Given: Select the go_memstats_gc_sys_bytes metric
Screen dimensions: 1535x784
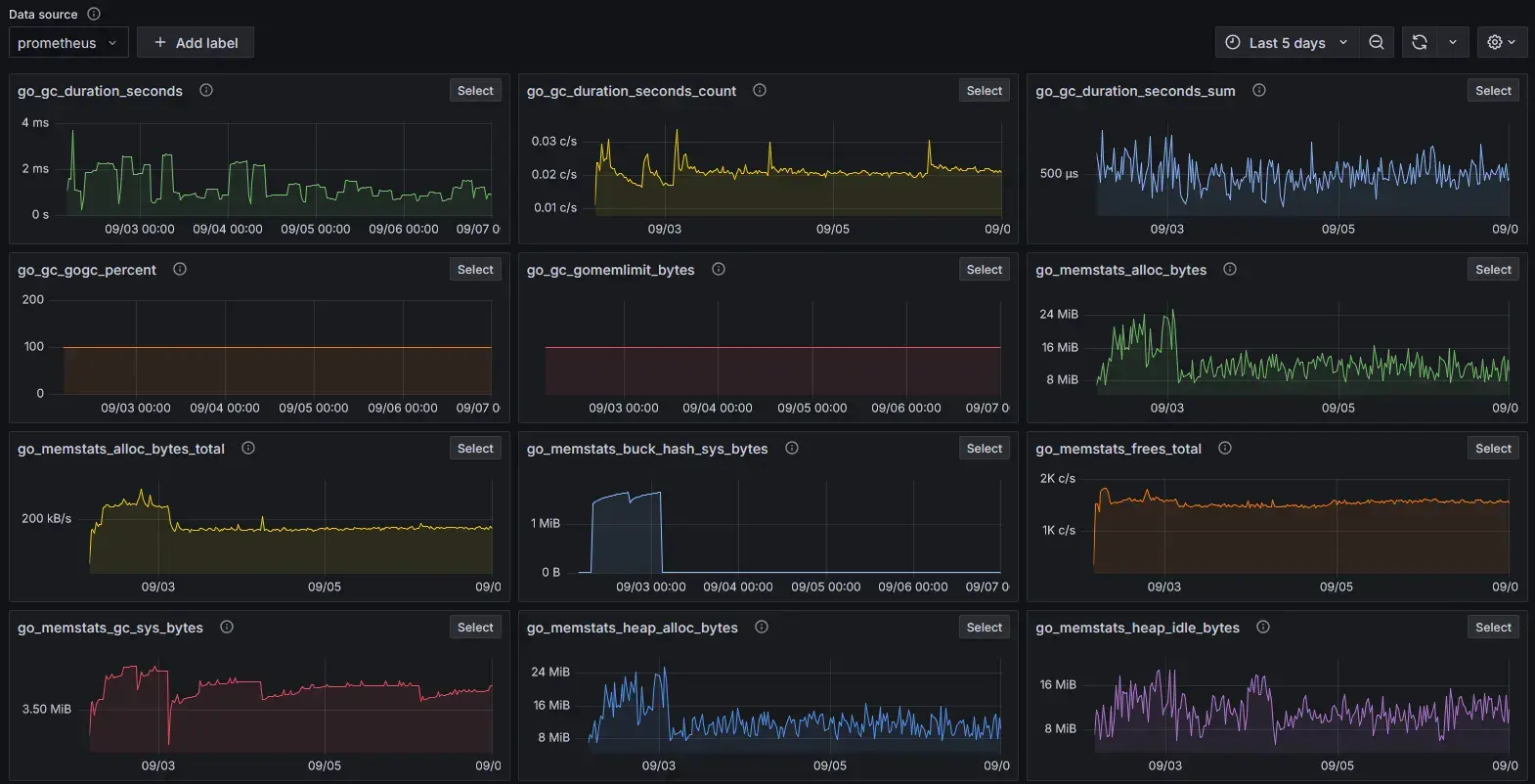Looking at the screenshot, I should 475,628.
